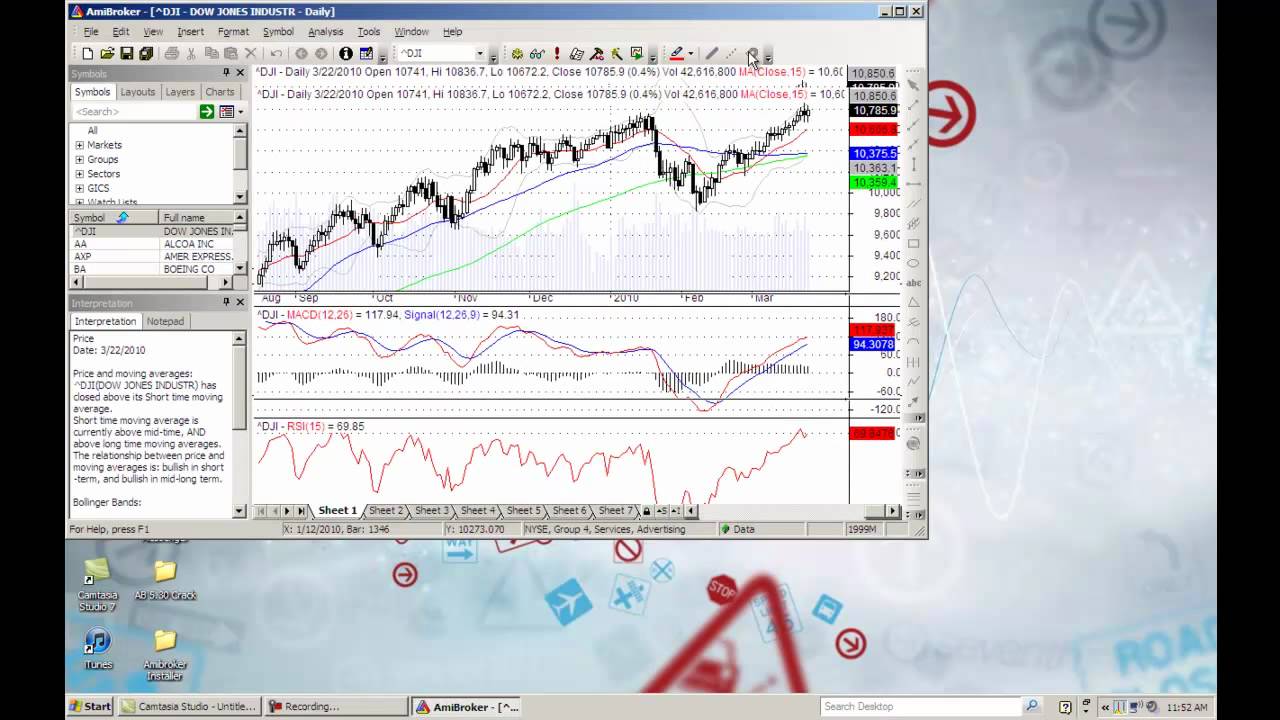
Task: Click the Interpretation panel vertical scrollbar
Action: 239,424
